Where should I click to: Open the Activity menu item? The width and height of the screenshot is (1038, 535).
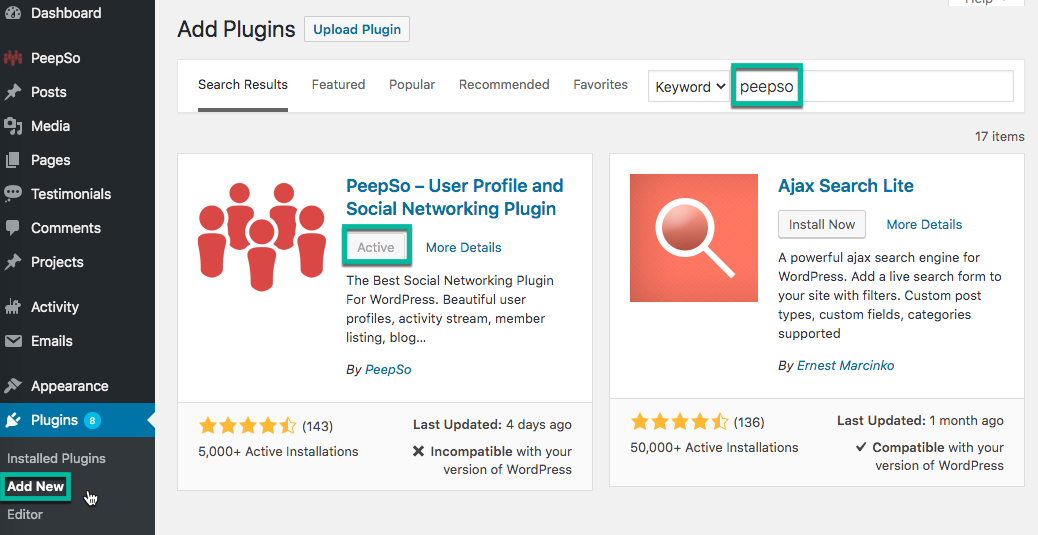pos(55,307)
